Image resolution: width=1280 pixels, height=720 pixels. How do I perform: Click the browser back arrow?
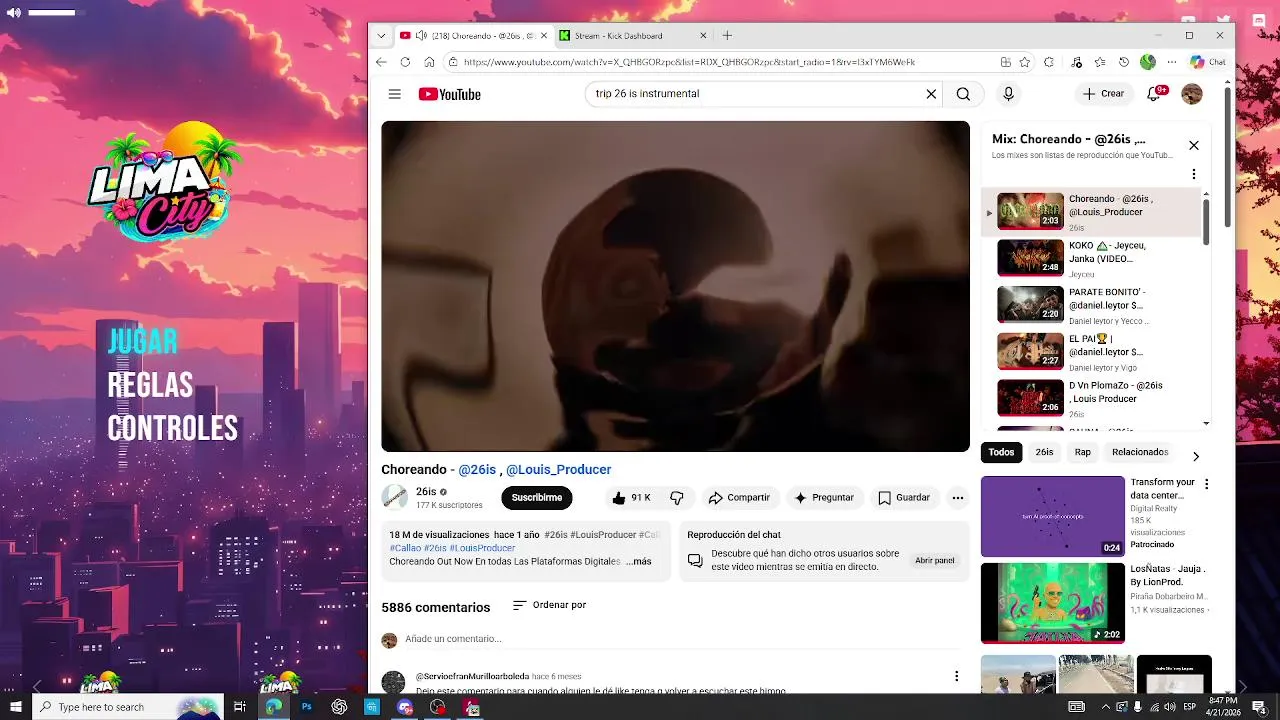coord(381,62)
